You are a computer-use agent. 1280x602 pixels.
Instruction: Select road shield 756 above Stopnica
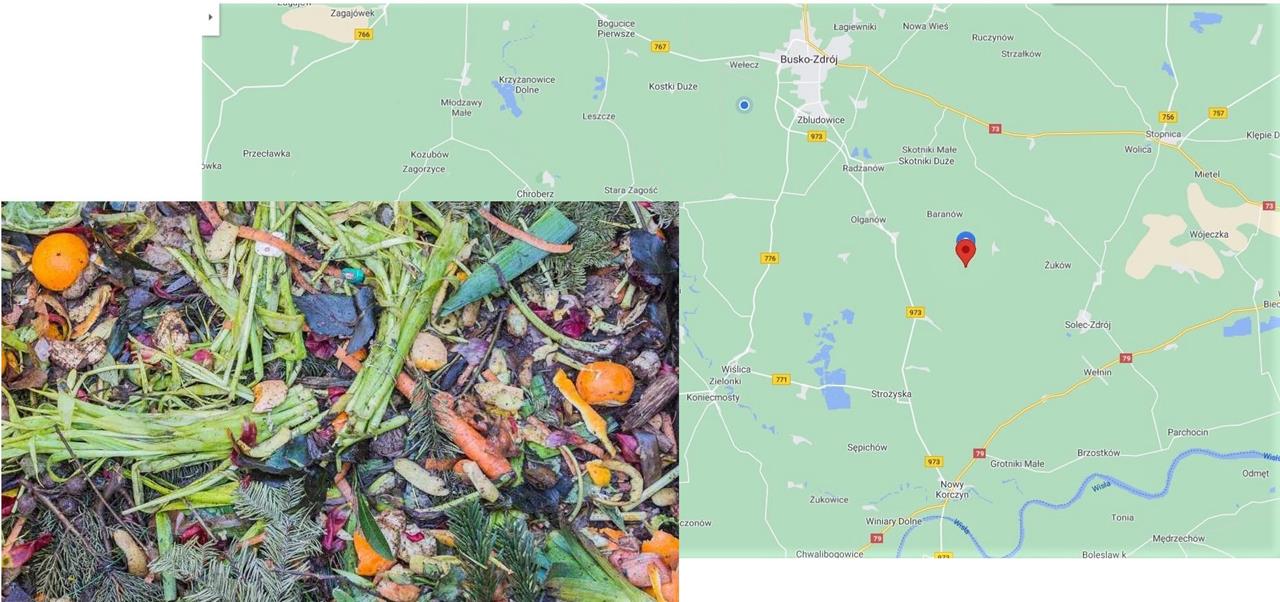1168,116
